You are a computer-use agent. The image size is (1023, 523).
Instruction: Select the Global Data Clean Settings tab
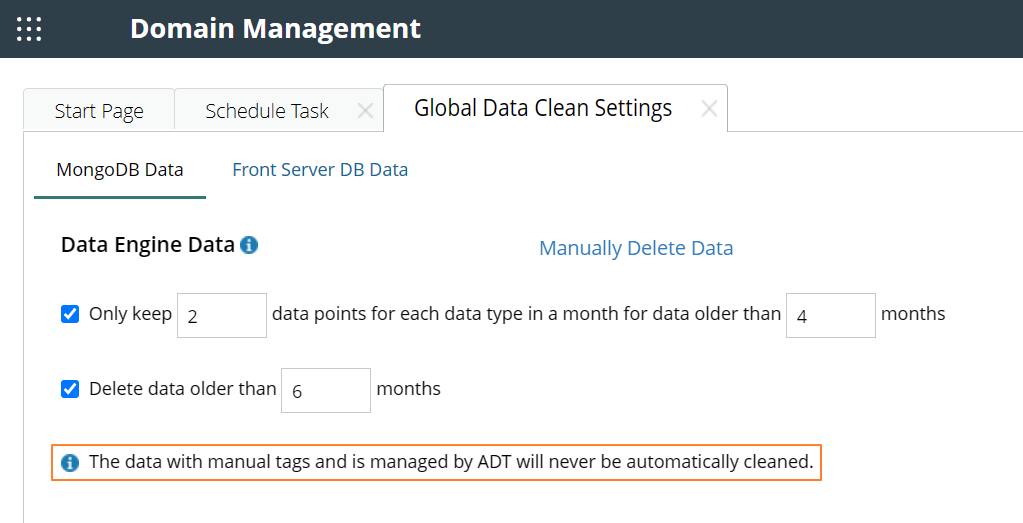click(x=543, y=108)
